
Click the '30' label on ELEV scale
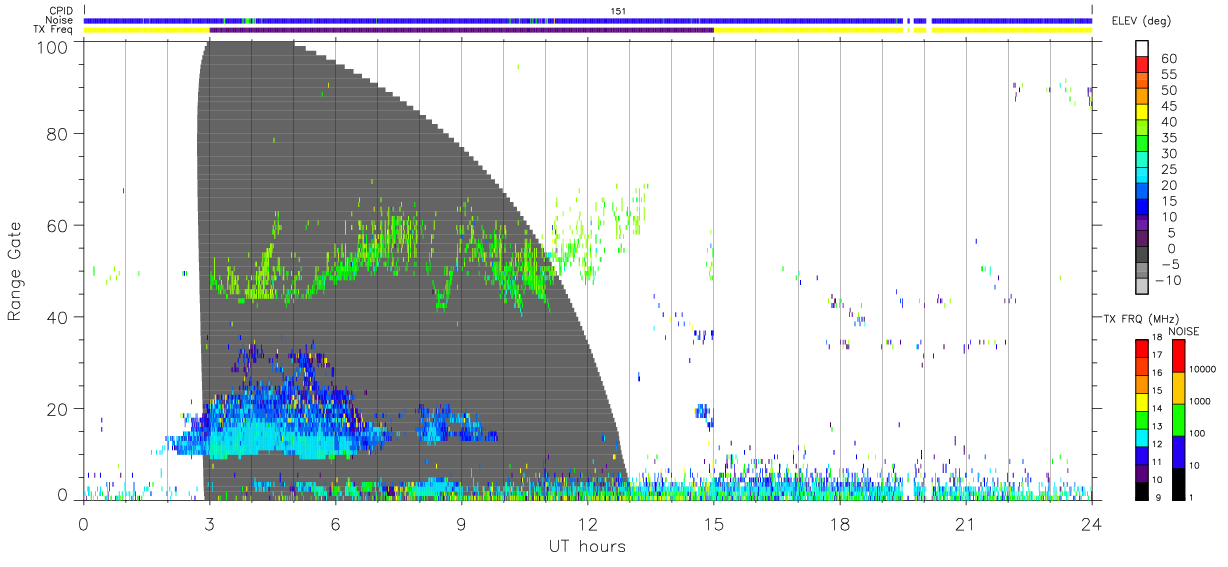click(1167, 153)
